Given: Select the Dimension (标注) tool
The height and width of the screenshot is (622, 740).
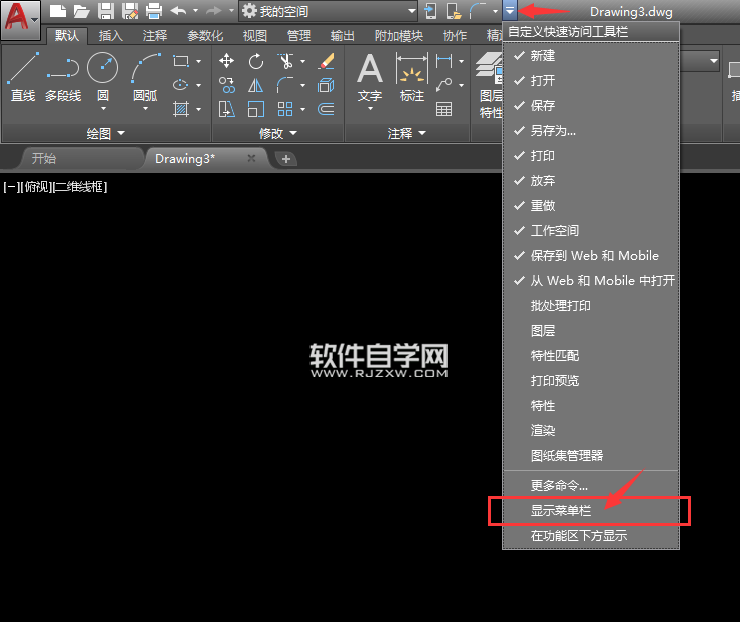Looking at the screenshot, I should (412, 77).
